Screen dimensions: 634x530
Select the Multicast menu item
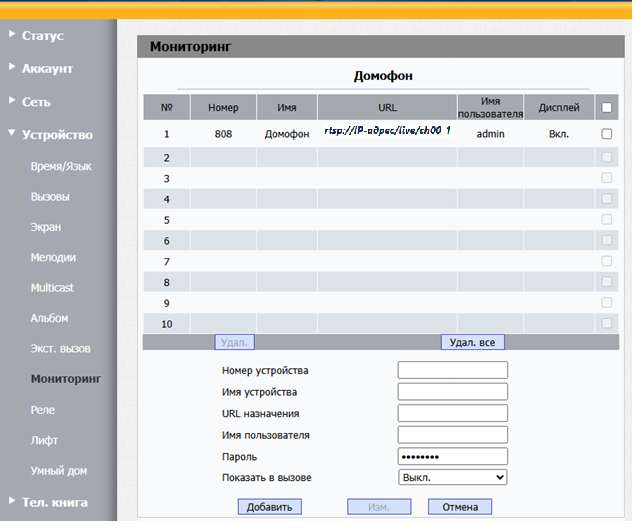(52, 288)
